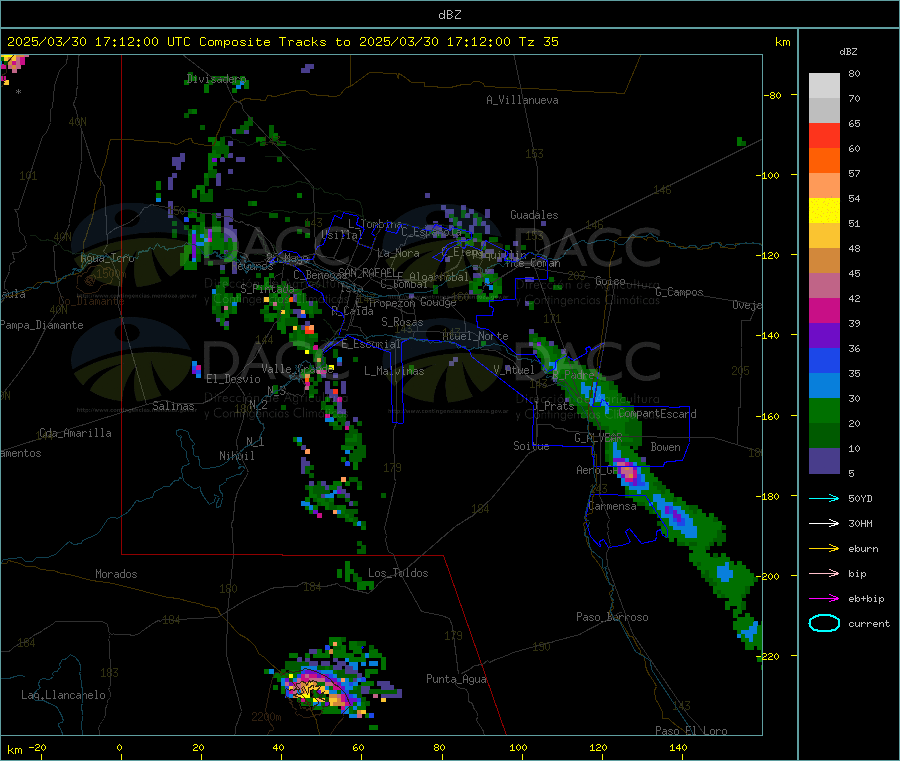Screen dimensions: 900x761
Task: Click the 'CompantEscard' map label
Action: 657,414
